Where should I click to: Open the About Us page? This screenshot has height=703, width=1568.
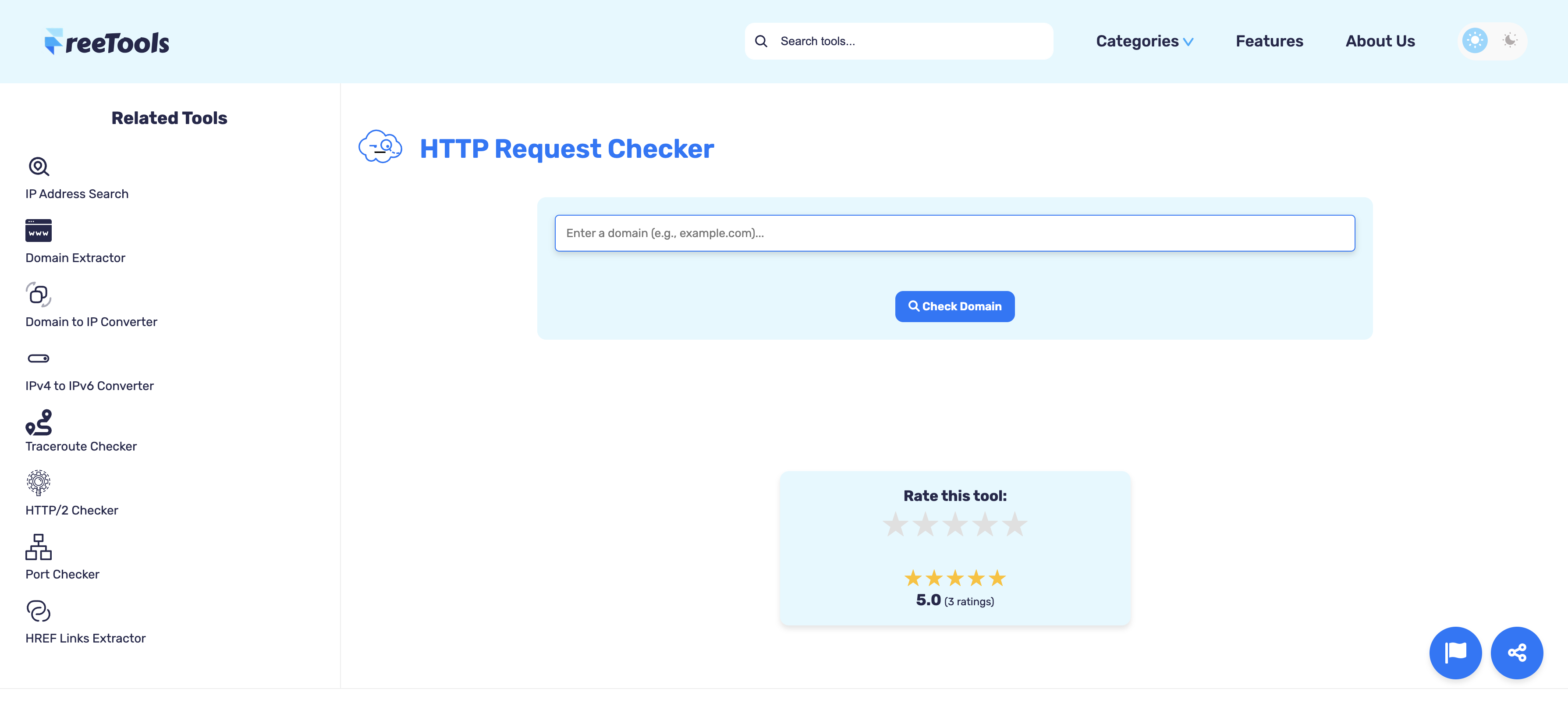coord(1380,41)
